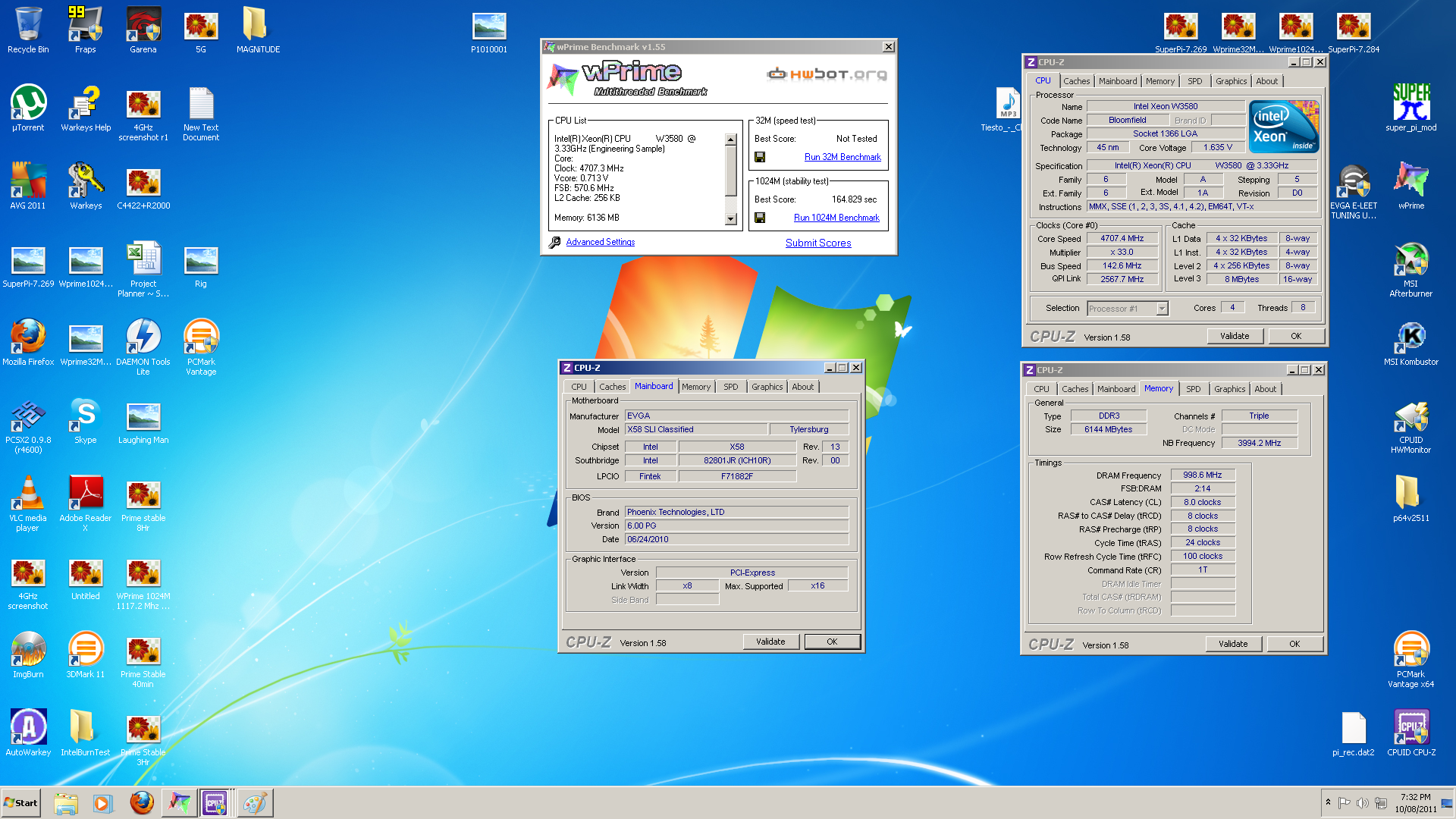Click DRAM Frequency 998.6 MHz value
This screenshot has width=1456, height=819.
click(1202, 475)
